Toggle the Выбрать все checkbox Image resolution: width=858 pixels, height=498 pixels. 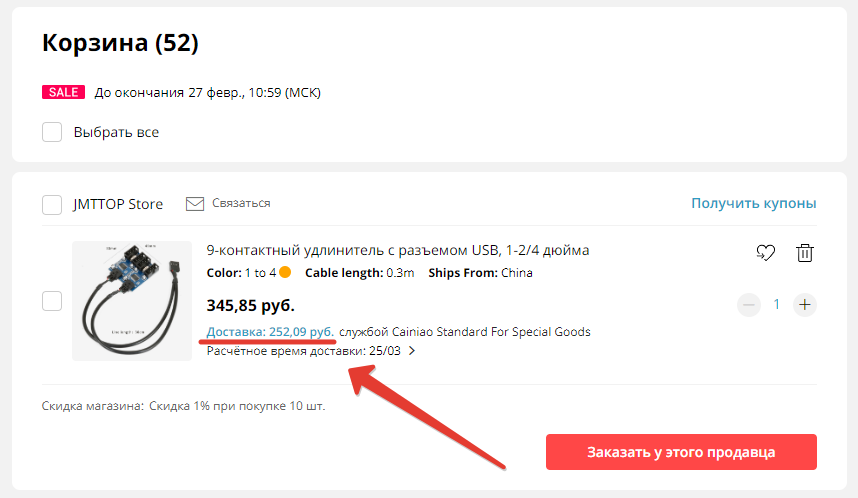pyautogui.click(x=53, y=132)
